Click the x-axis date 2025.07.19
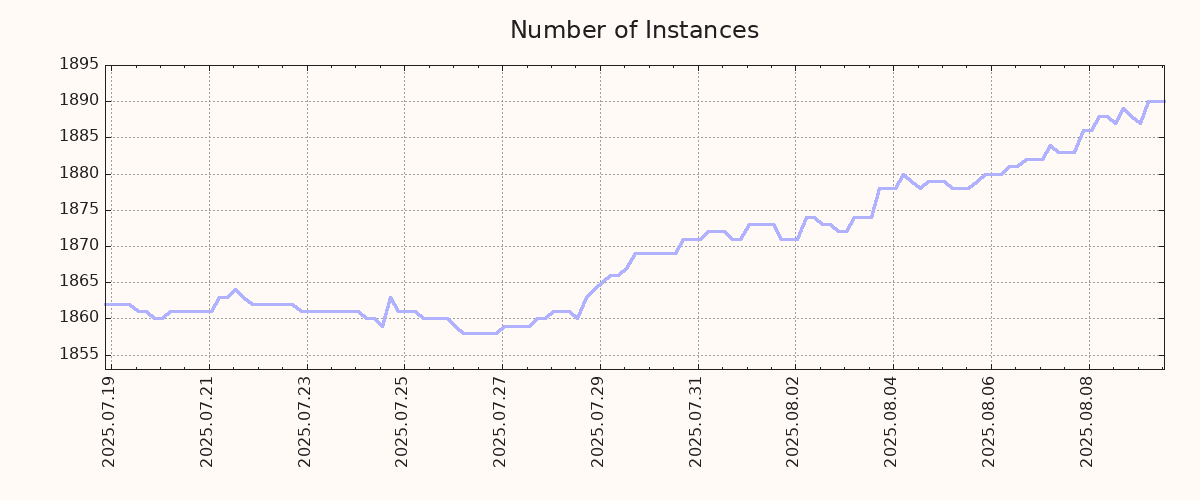 point(110,421)
